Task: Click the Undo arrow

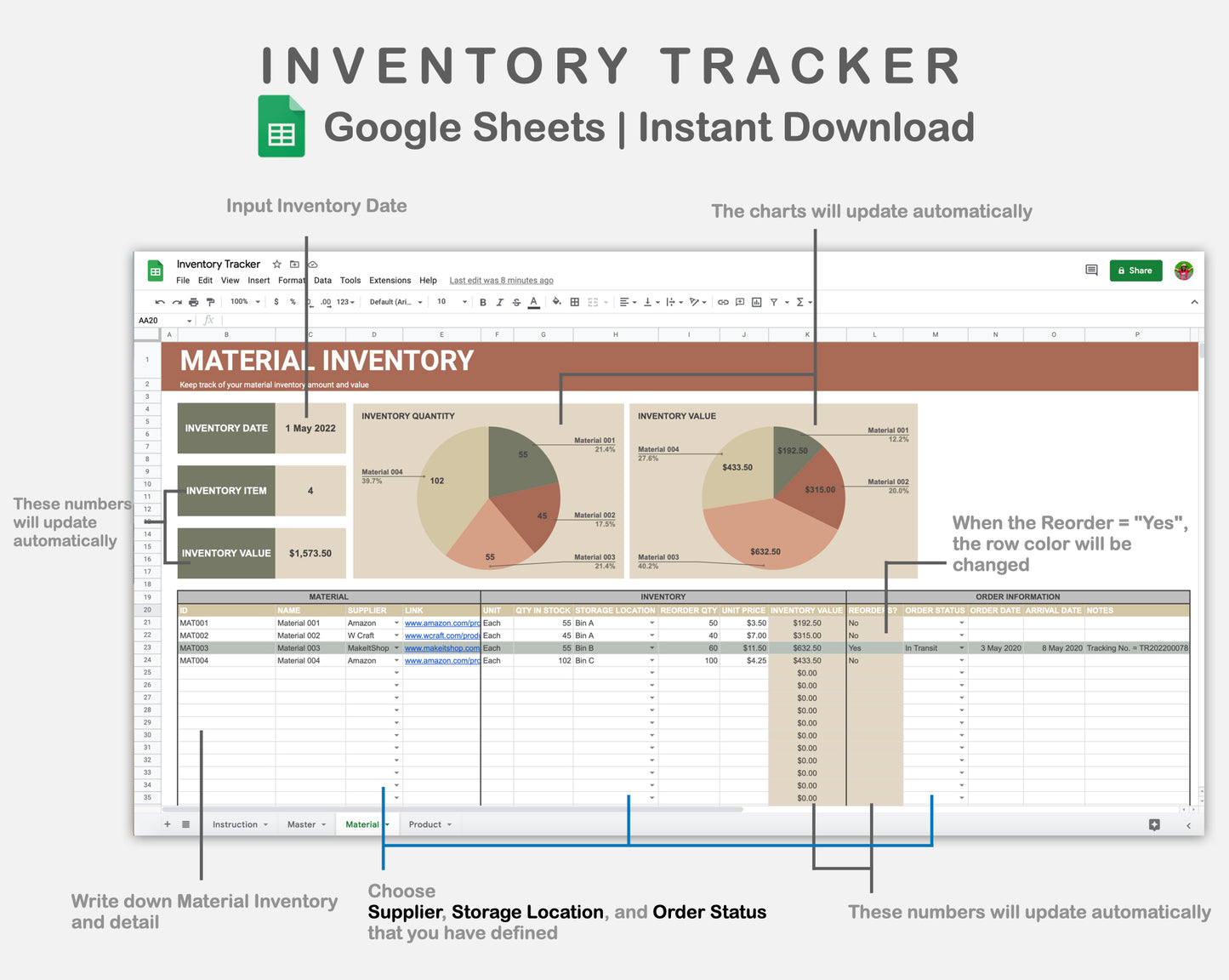Action: (x=158, y=302)
